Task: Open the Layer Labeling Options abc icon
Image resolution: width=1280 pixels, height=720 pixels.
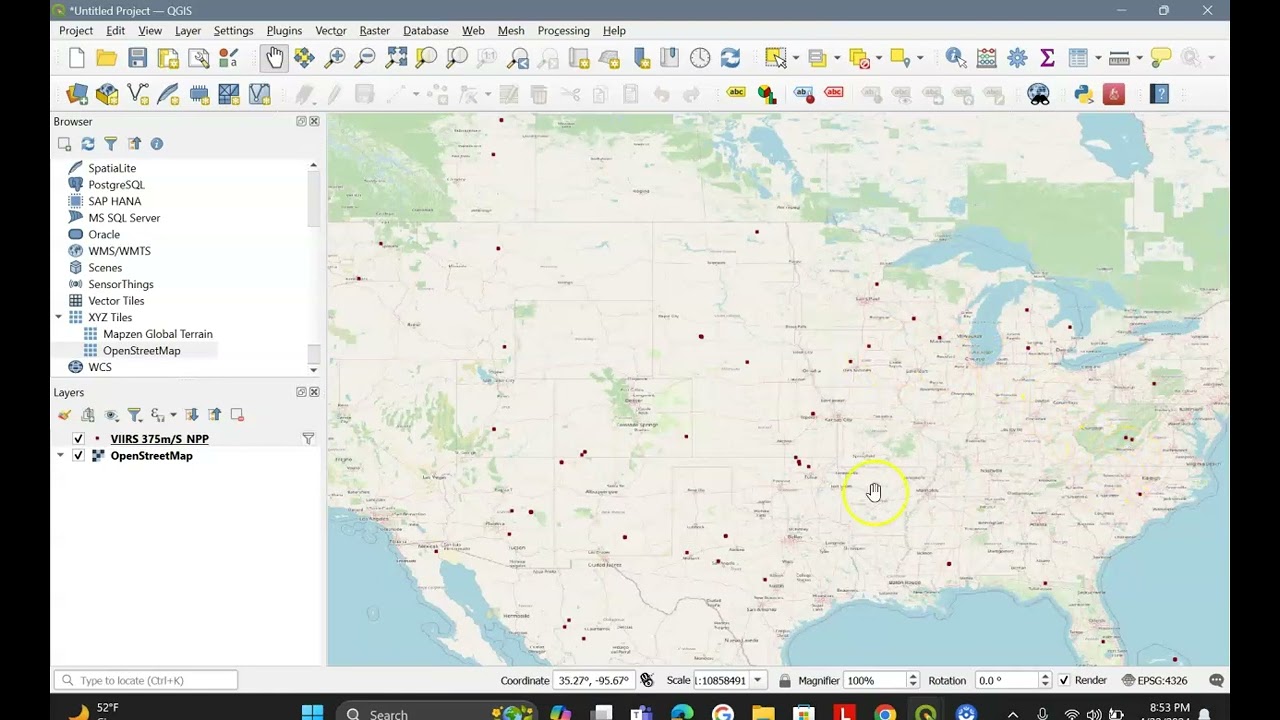Action: point(736,93)
